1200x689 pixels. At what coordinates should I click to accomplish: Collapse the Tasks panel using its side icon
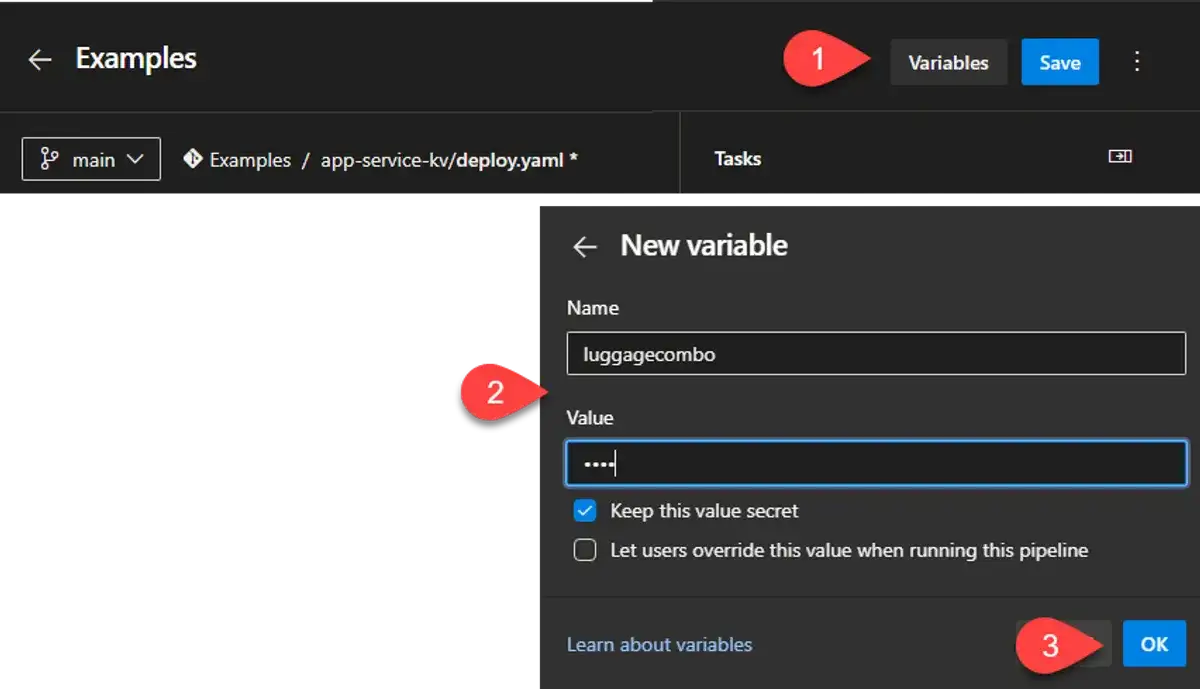point(1120,156)
